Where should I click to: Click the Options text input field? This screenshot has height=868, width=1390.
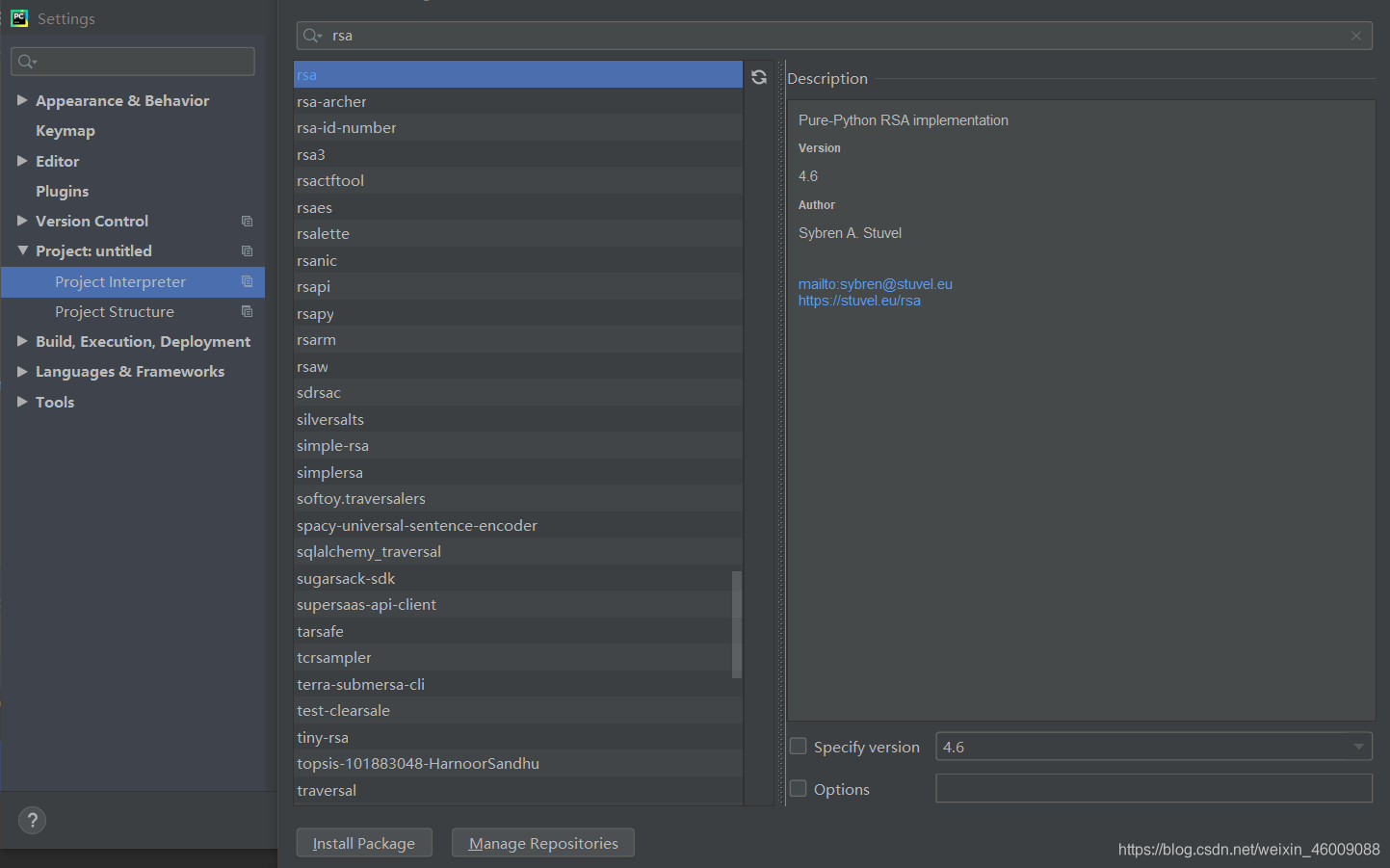[x=1154, y=788]
